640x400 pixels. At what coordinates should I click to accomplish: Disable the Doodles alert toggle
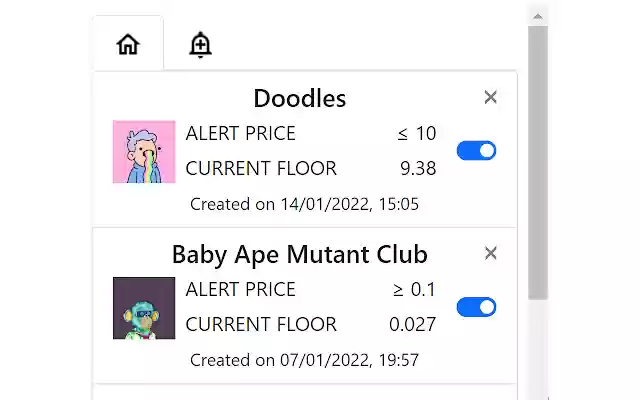(476, 151)
